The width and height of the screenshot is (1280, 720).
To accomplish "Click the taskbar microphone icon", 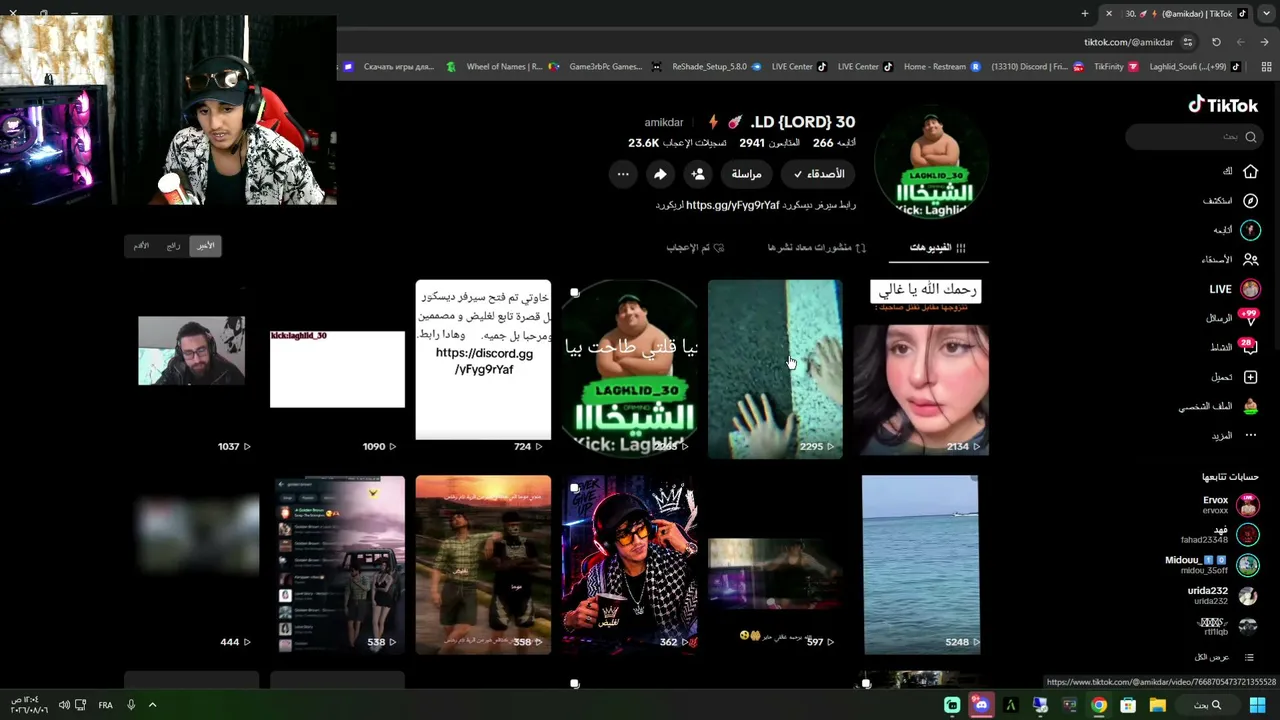I will tap(131, 705).
